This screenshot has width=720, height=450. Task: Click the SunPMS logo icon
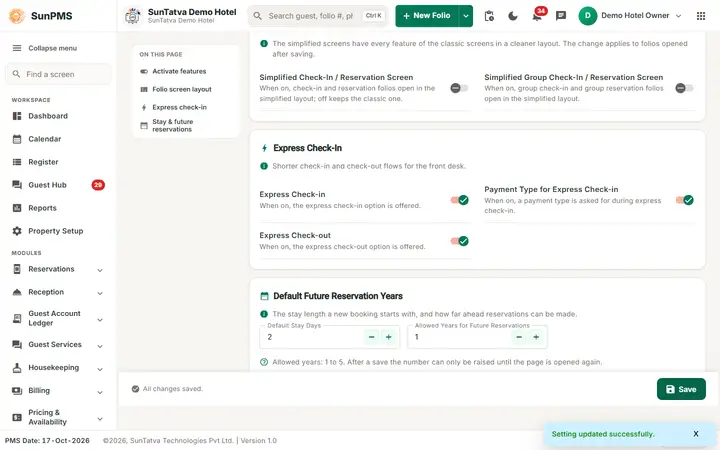17,16
